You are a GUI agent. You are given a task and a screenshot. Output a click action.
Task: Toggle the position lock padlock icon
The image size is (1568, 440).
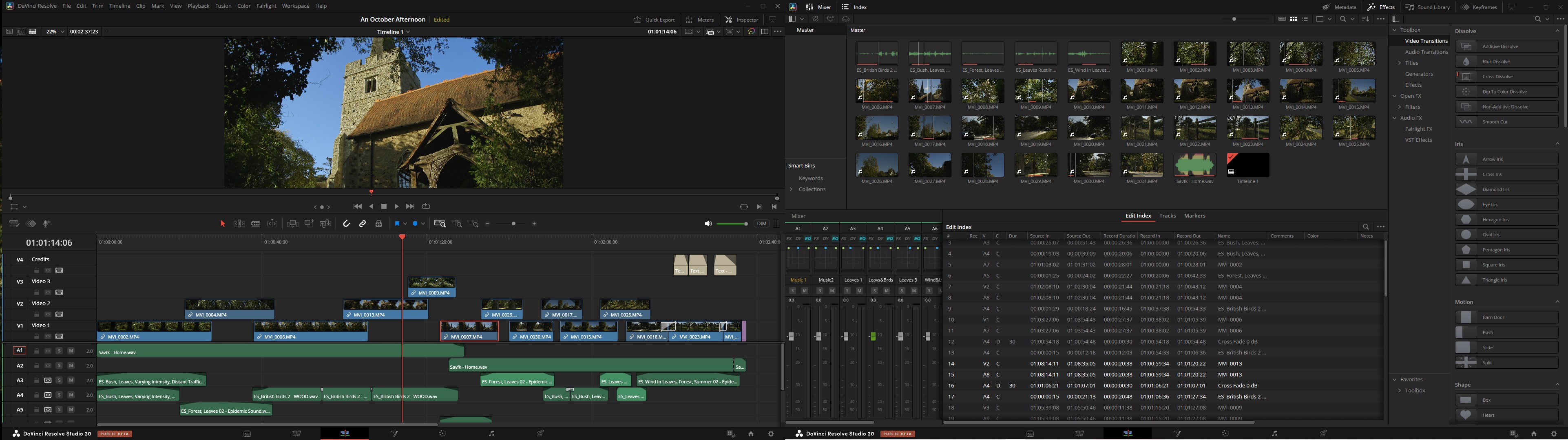coord(378,224)
